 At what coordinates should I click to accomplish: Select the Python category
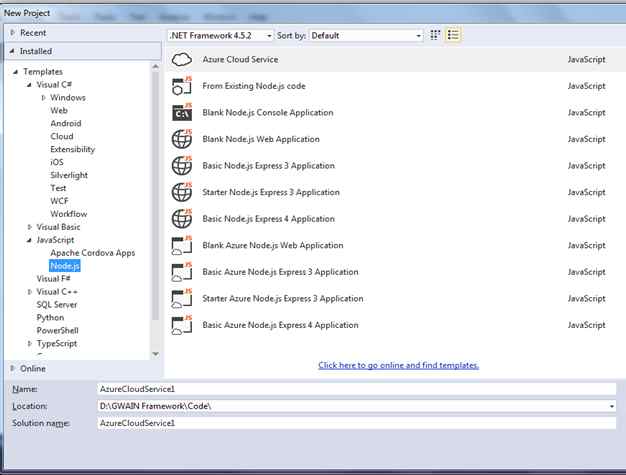tap(50, 318)
